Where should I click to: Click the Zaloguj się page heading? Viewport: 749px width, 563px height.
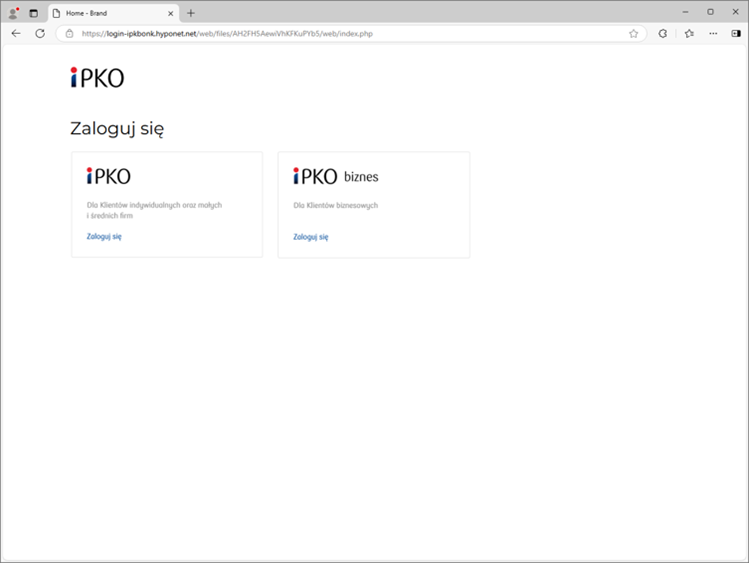click(117, 128)
